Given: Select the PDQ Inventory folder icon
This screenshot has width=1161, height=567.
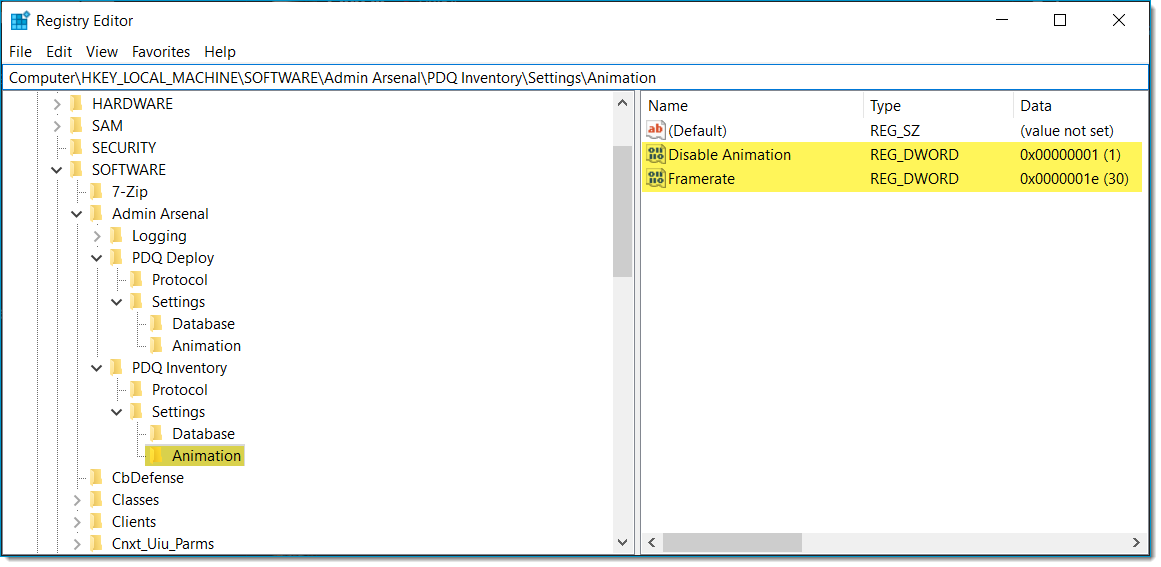Looking at the screenshot, I should point(116,367).
